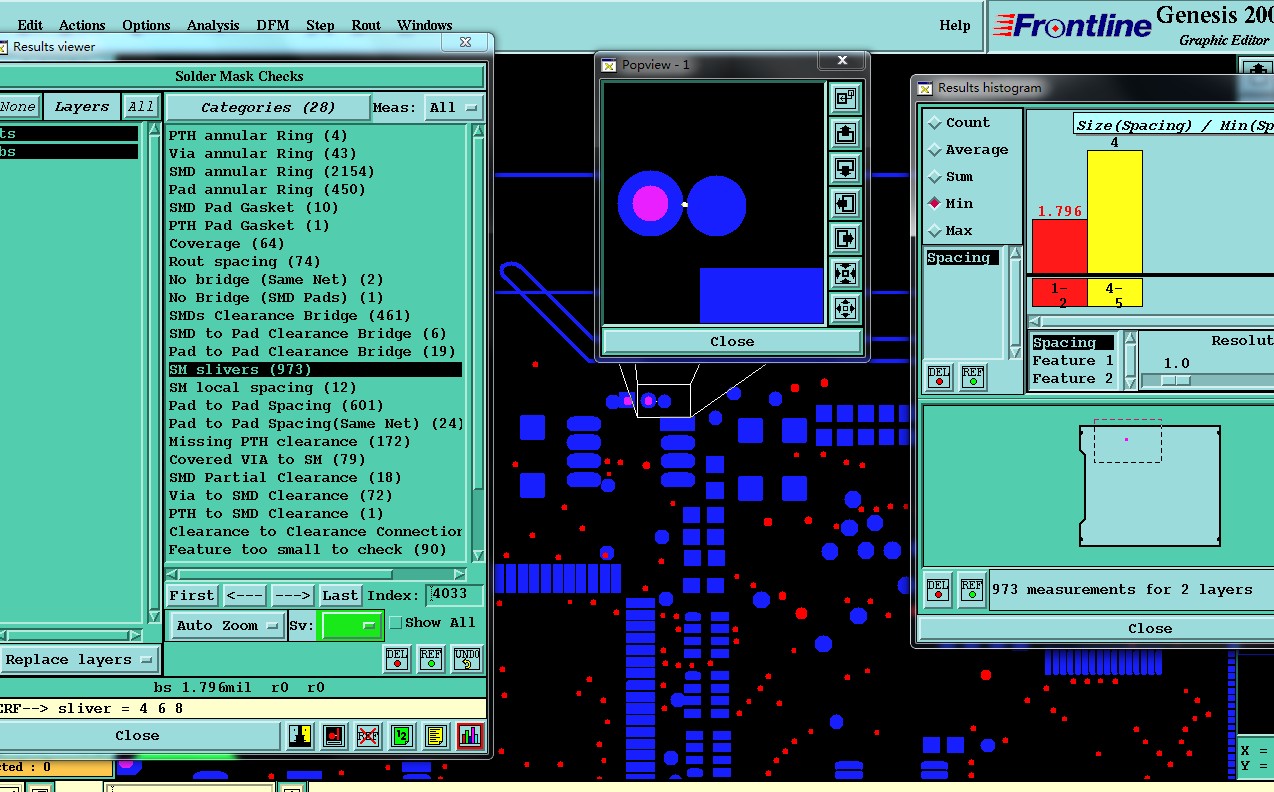Select Average radio button in histogram

coord(936,150)
